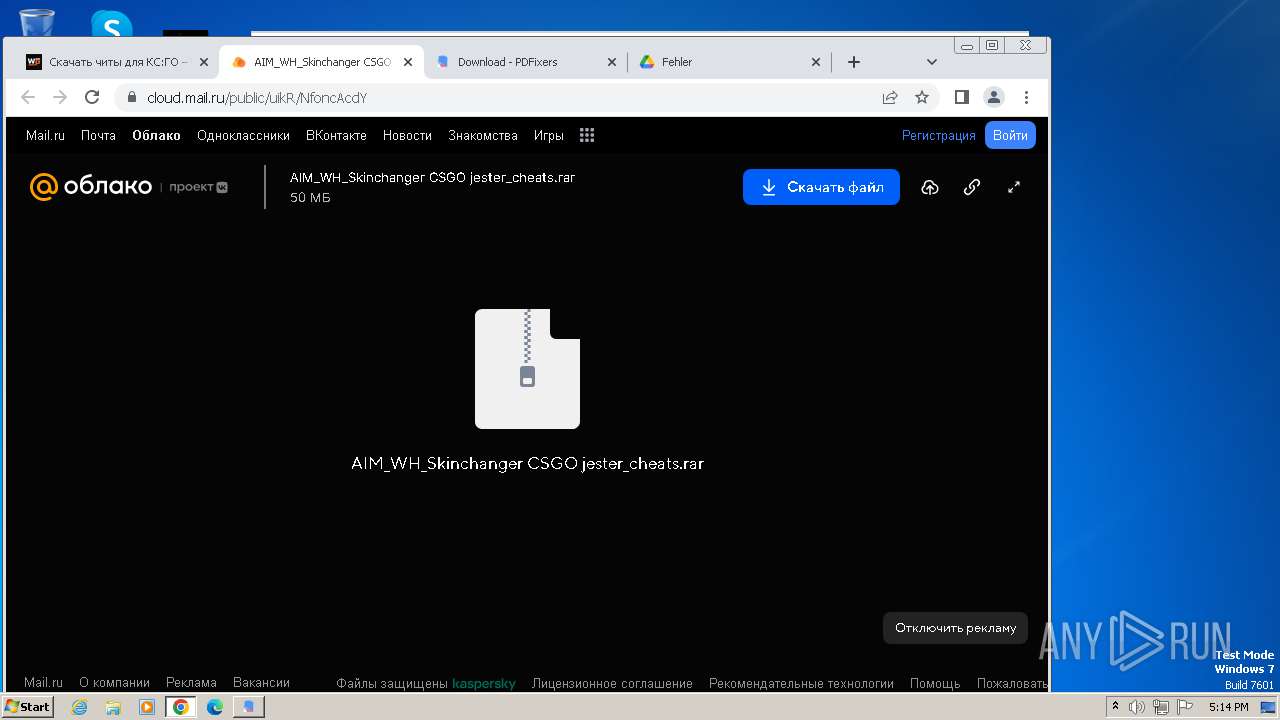Open Вакансии footer link
This screenshot has height=720, width=1280.
point(261,683)
